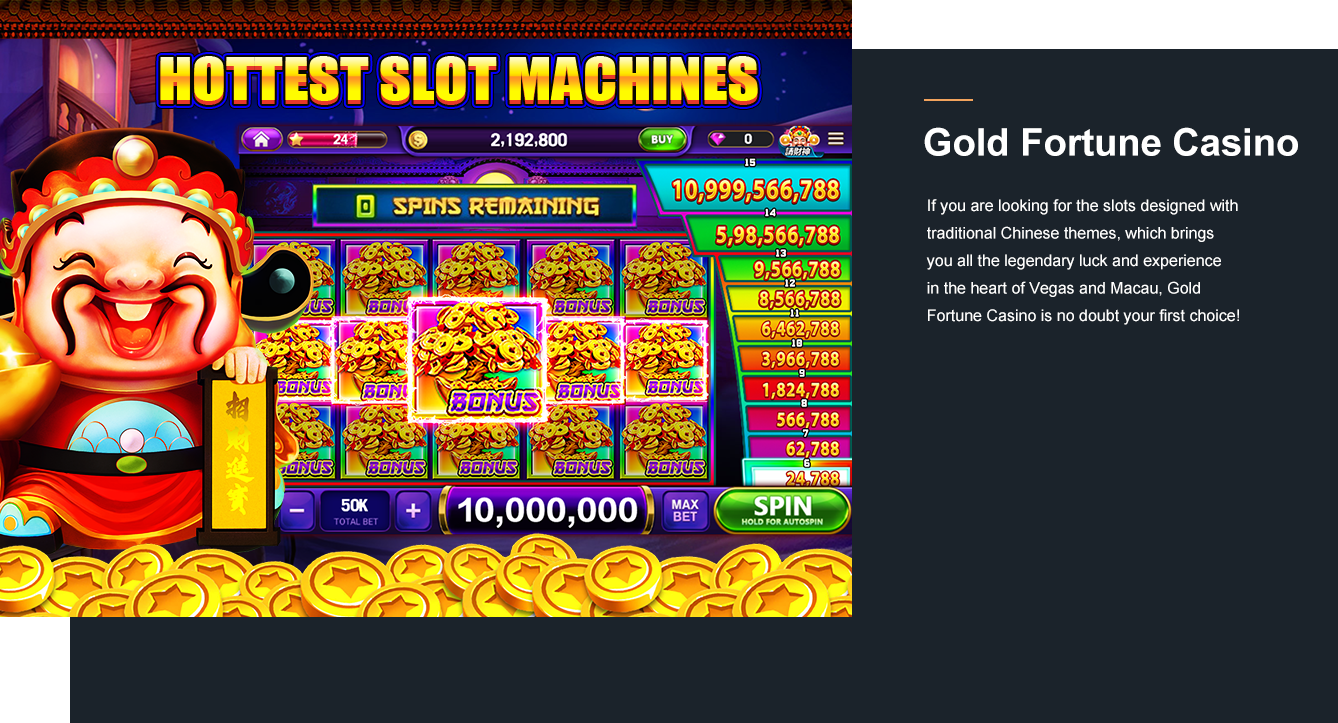Click the Gold Fortune Casino heading
The height and width of the screenshot is (723, 1338).
coord(1111,142)
